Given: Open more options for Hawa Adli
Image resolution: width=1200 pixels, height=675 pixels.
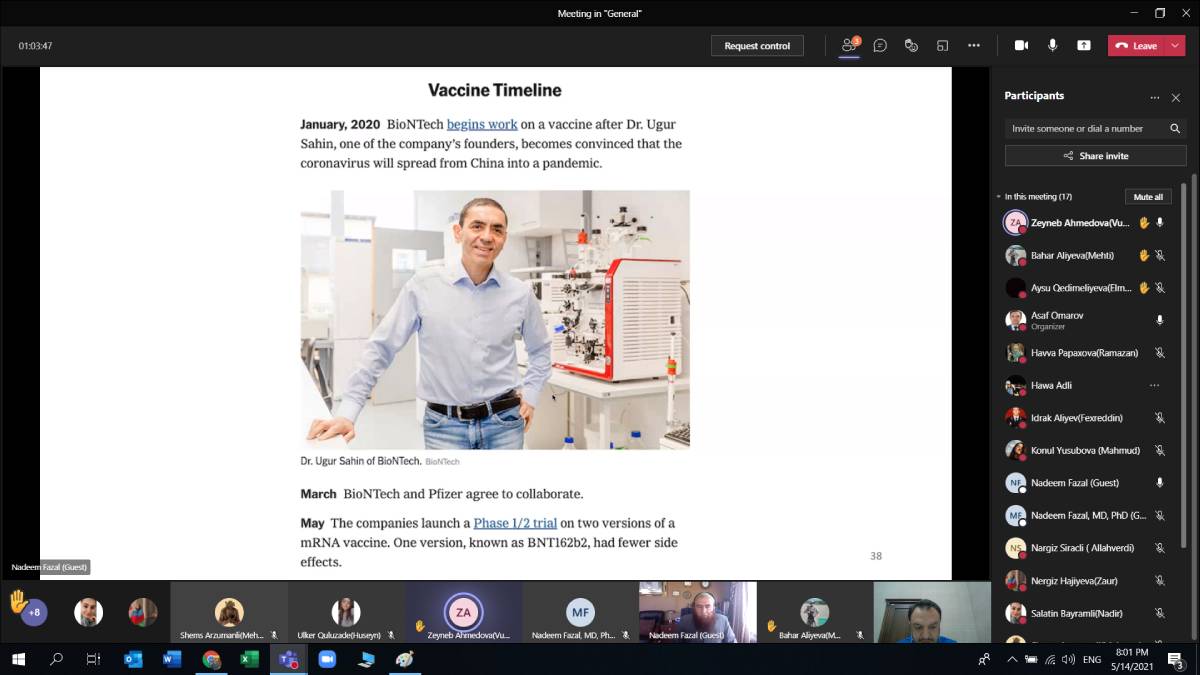Looking at the screenshot, I should pos(1155,385).
